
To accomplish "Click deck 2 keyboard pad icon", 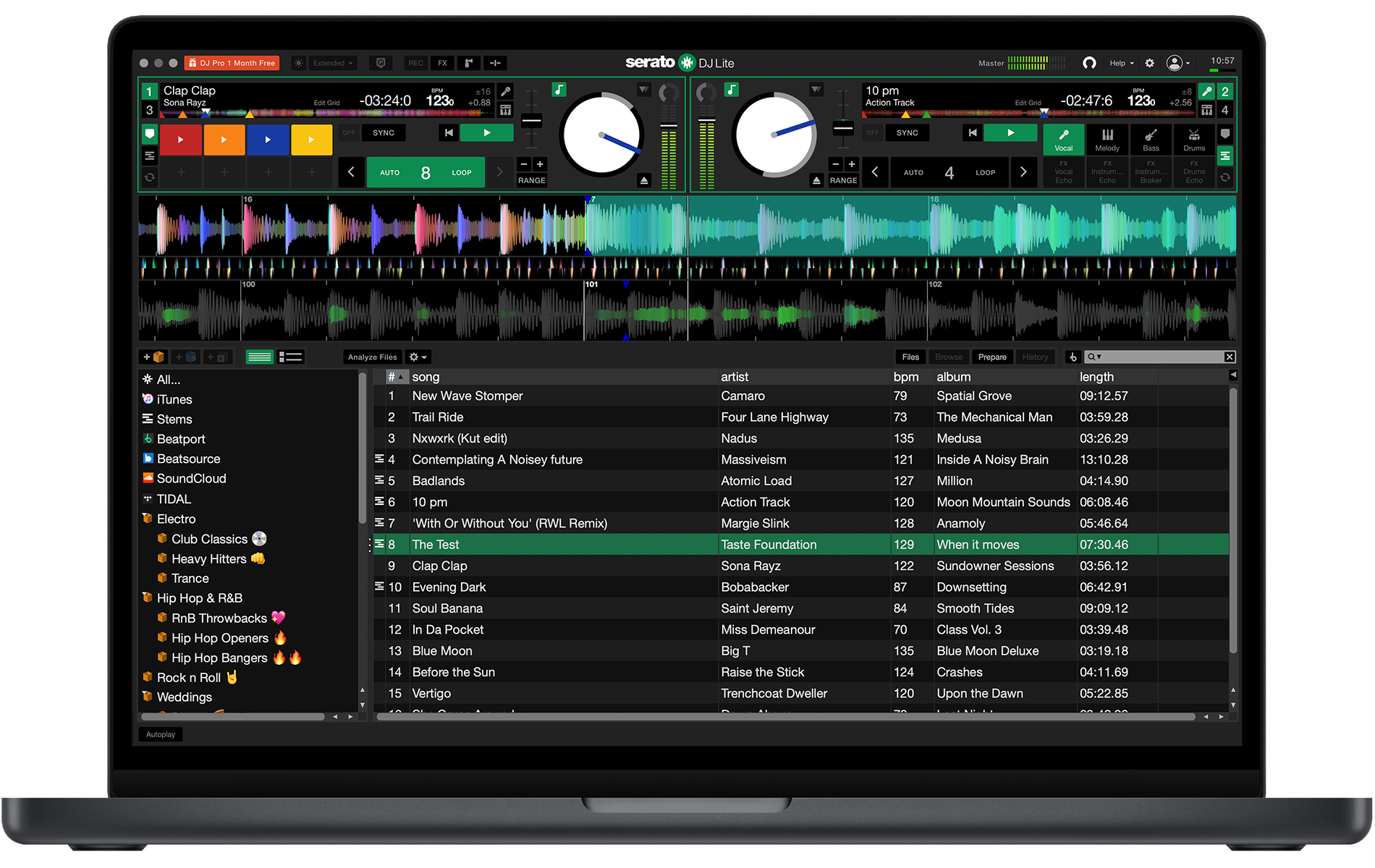I will (x=1206, y=110).
